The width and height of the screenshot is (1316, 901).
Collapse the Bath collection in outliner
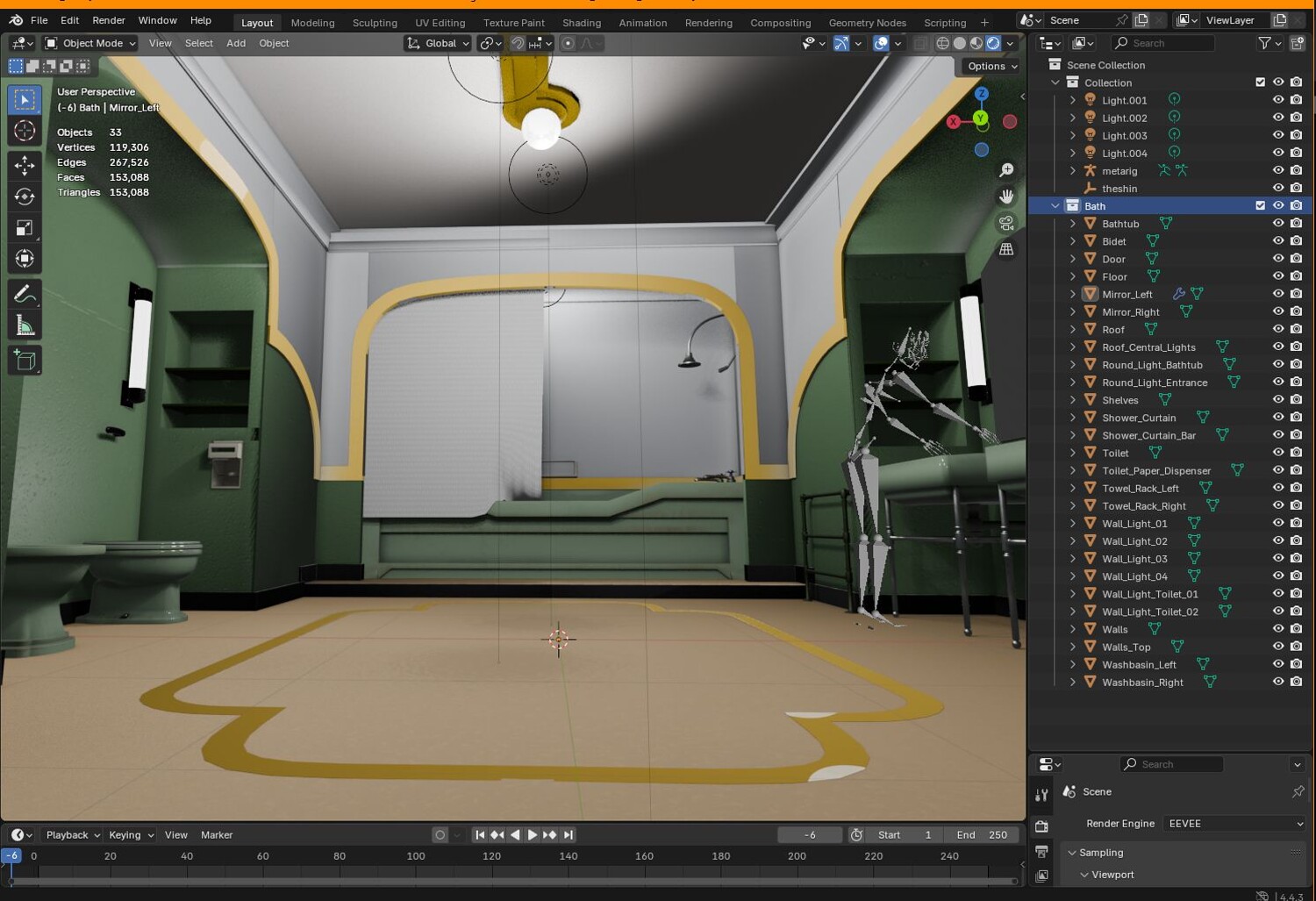(x=1055, y=206)
